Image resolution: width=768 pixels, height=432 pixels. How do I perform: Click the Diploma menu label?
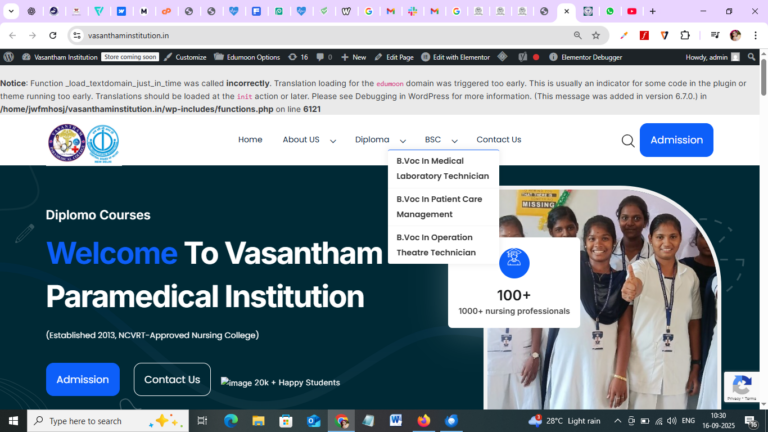click(372, 140)
